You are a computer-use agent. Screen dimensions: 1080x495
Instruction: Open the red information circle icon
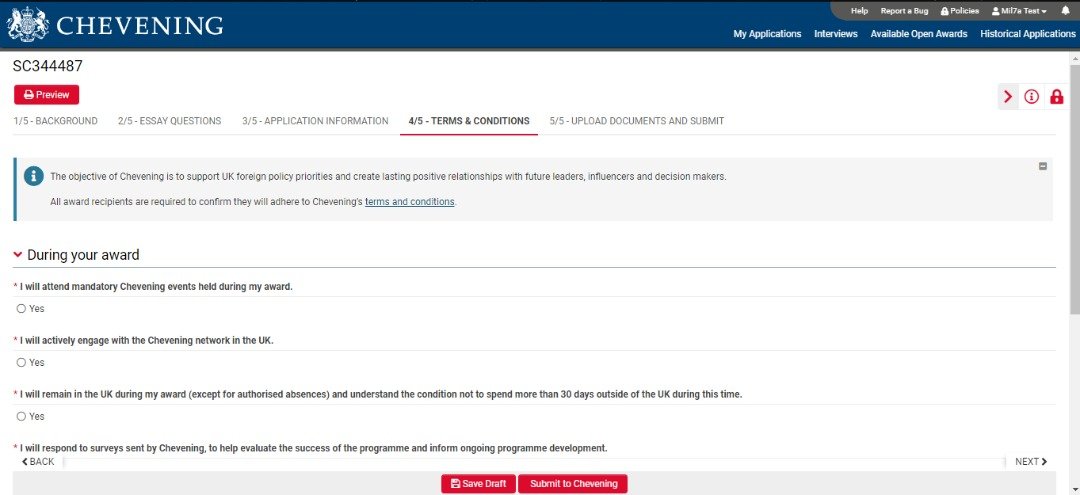pos(1031,96)
